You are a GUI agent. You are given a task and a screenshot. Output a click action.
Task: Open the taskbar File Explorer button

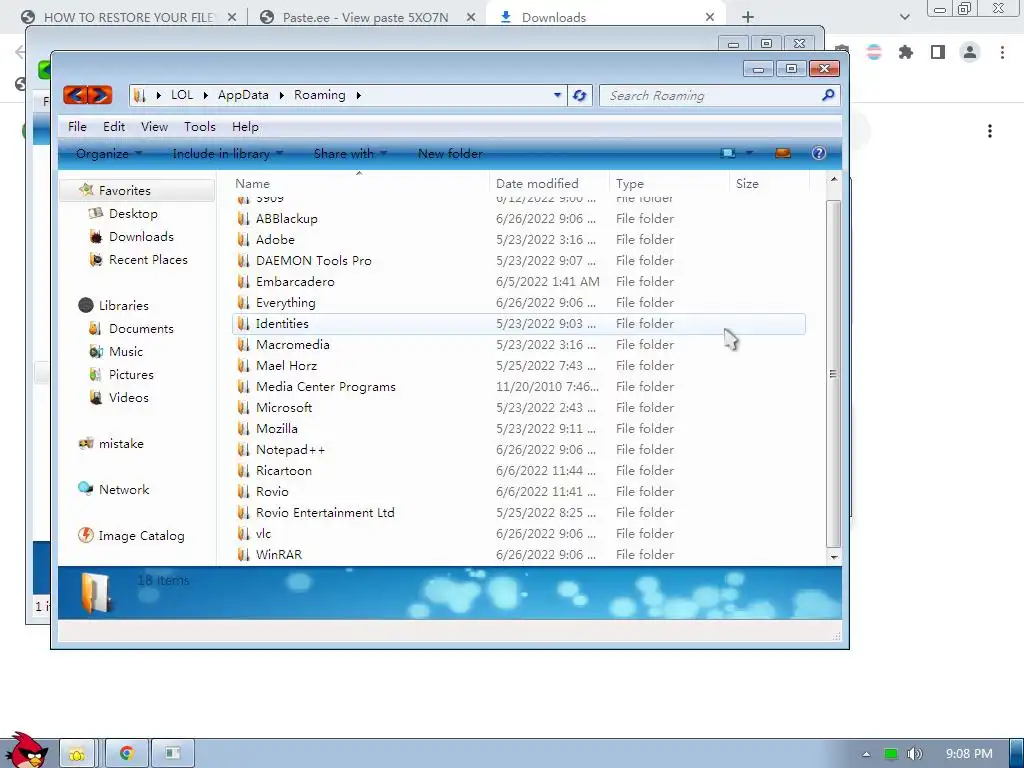[78, 753]
